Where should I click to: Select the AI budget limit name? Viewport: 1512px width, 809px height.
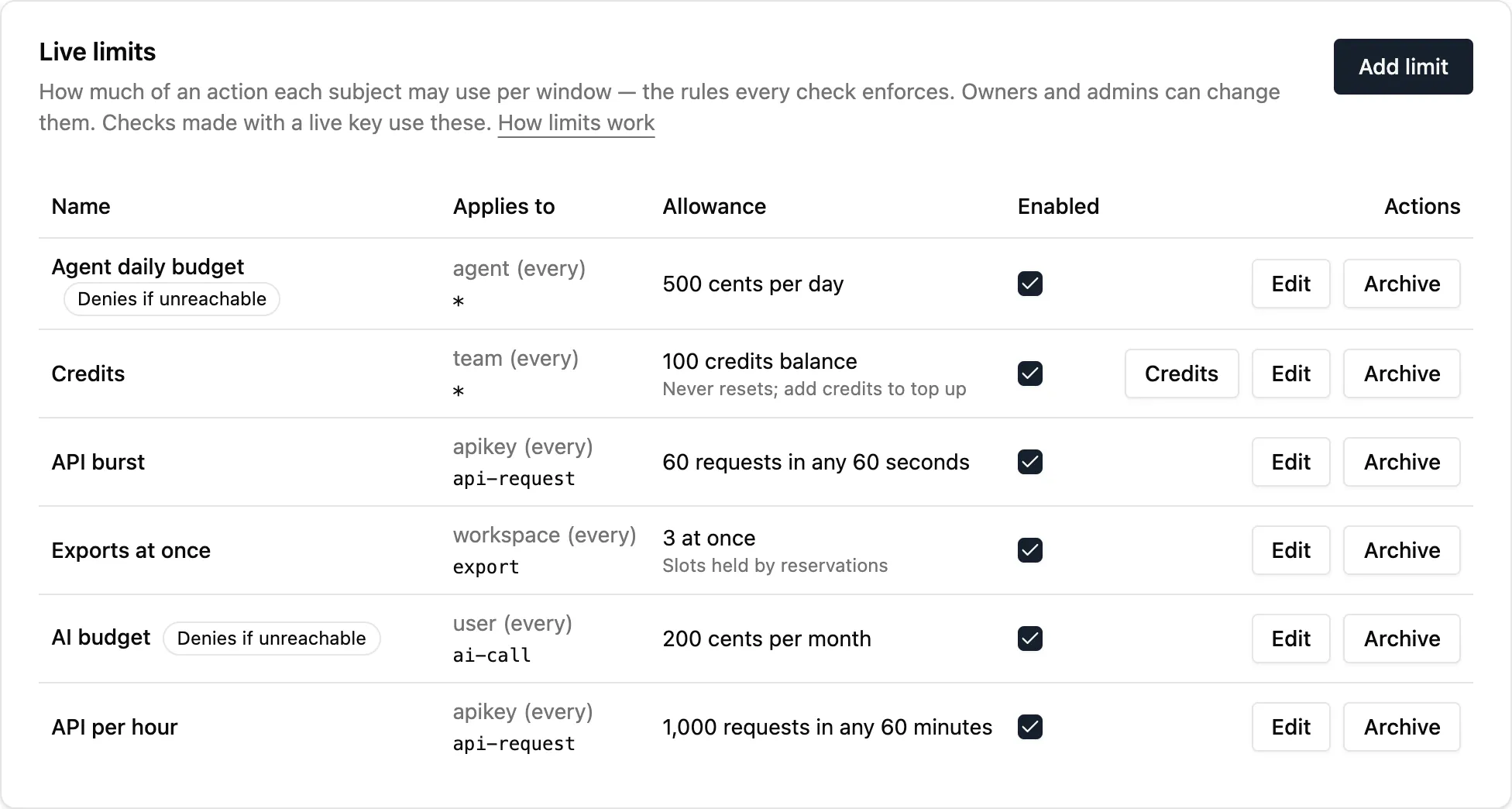click(x=101, y=638)
